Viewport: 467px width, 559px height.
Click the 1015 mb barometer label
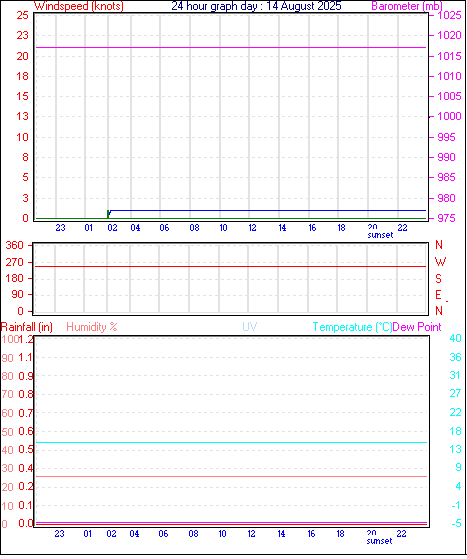449,56
